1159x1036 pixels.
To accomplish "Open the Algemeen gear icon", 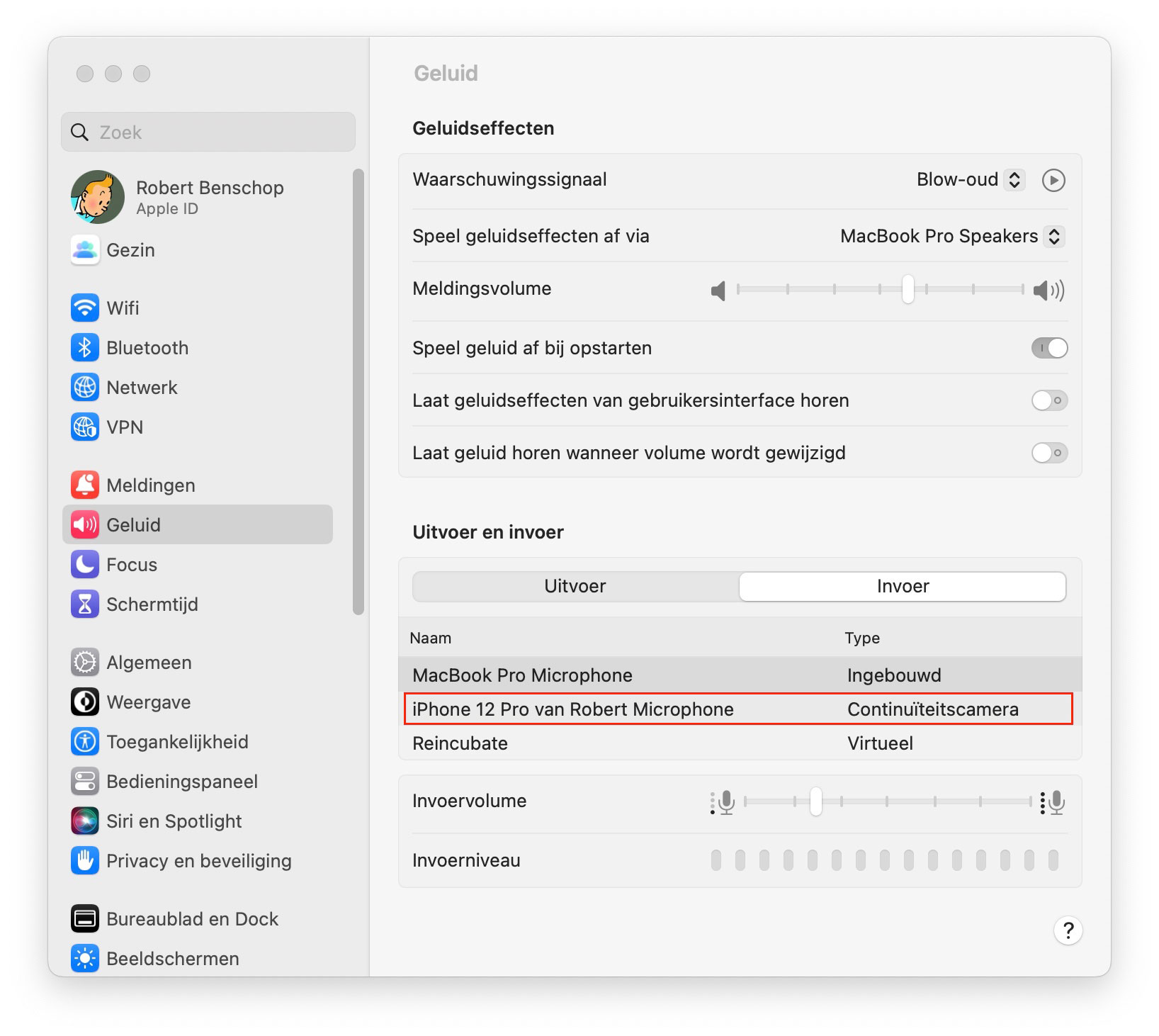I will click(85, 663).
